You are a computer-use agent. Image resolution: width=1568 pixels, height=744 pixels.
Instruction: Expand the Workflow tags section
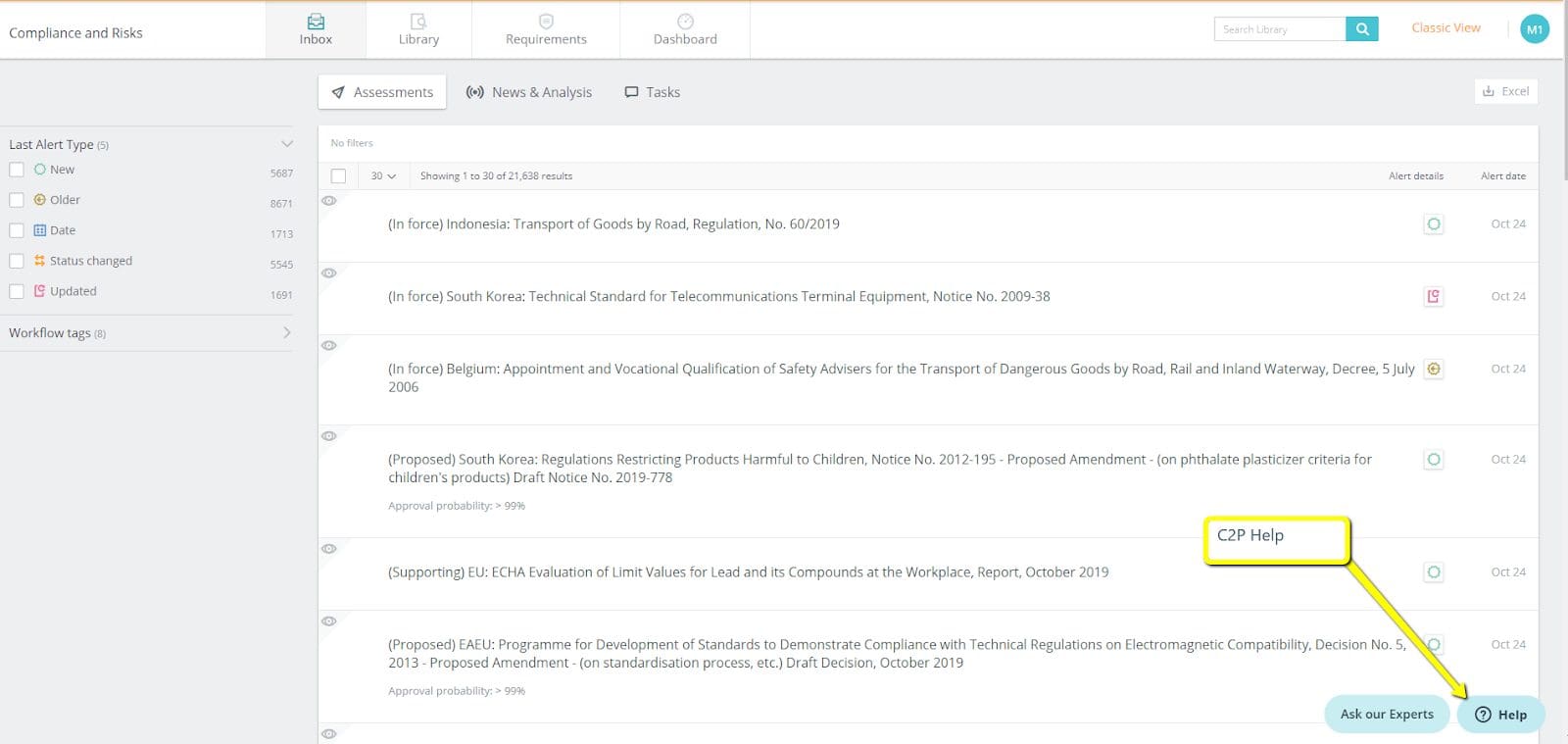[x=286, y=333]
